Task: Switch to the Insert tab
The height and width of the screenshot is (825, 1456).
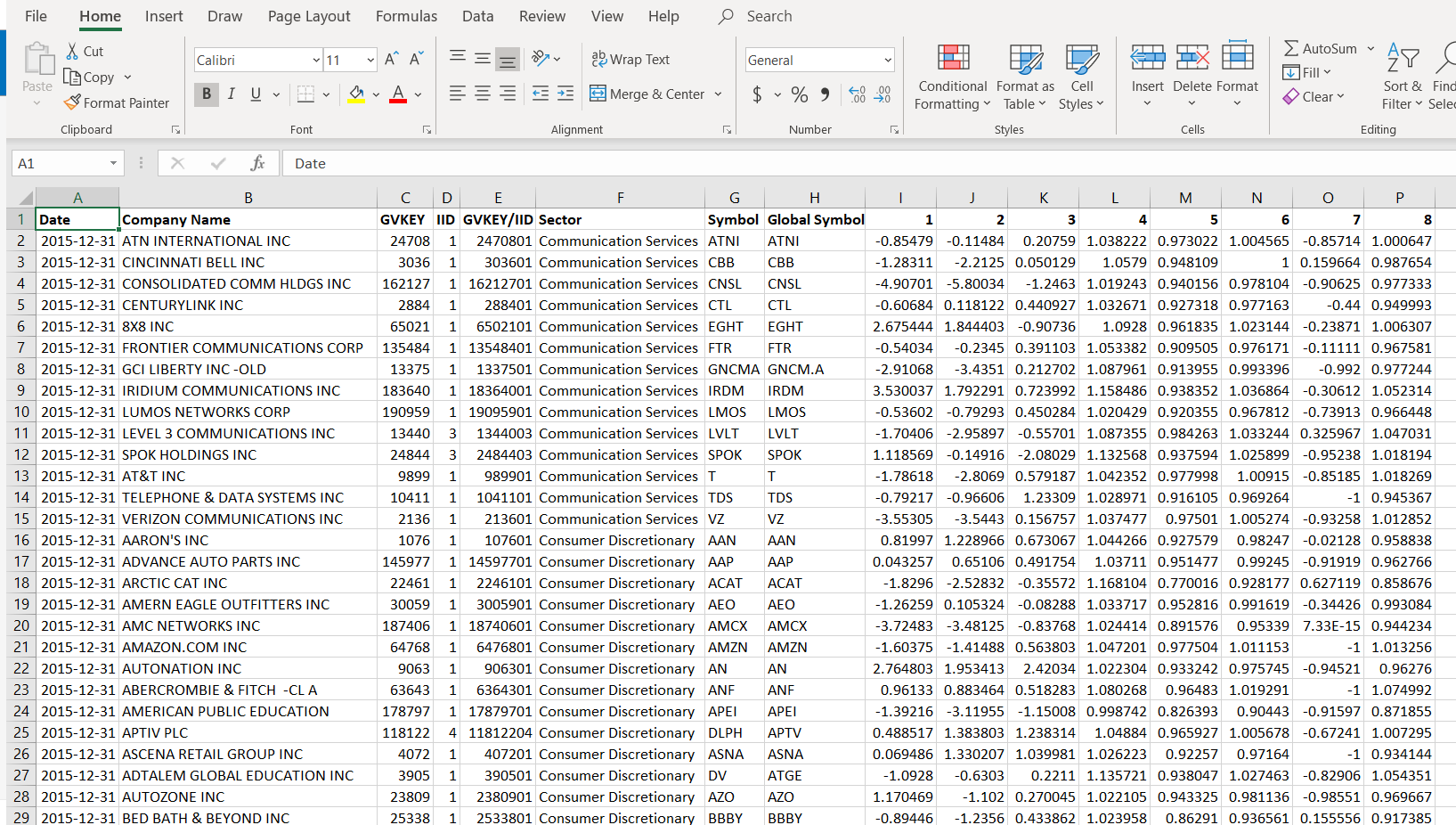Action: pos(164,16)
